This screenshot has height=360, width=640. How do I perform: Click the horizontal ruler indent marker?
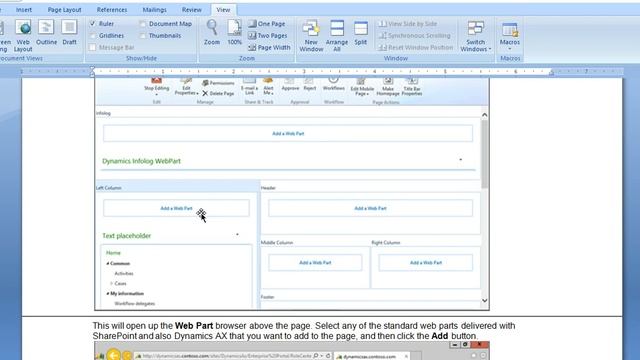pyautogui.click(x=92, y=72)
